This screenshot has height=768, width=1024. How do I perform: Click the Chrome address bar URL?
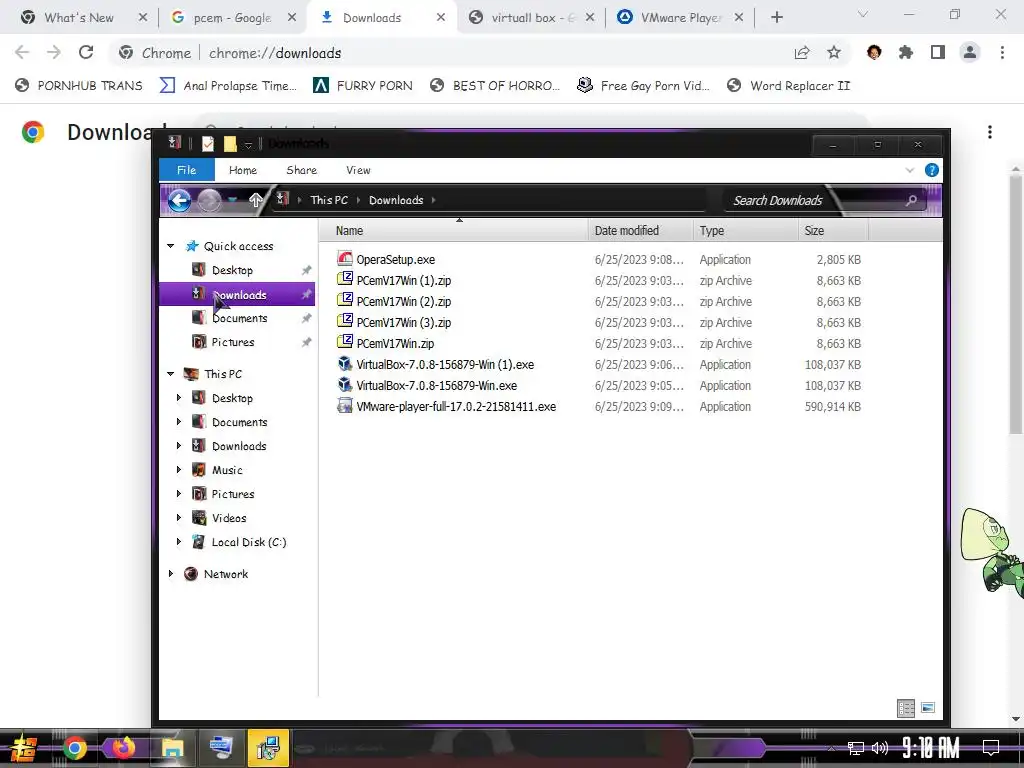275,53
